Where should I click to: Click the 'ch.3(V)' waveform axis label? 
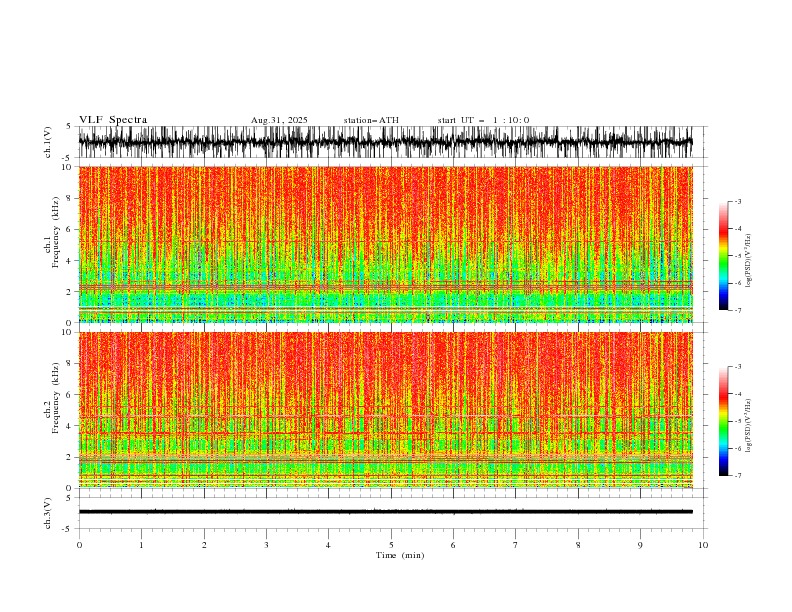pos(48,513)
